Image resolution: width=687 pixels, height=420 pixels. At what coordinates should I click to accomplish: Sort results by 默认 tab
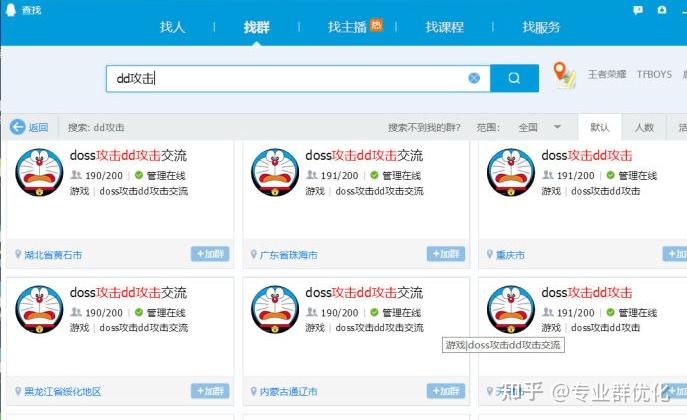599,127
